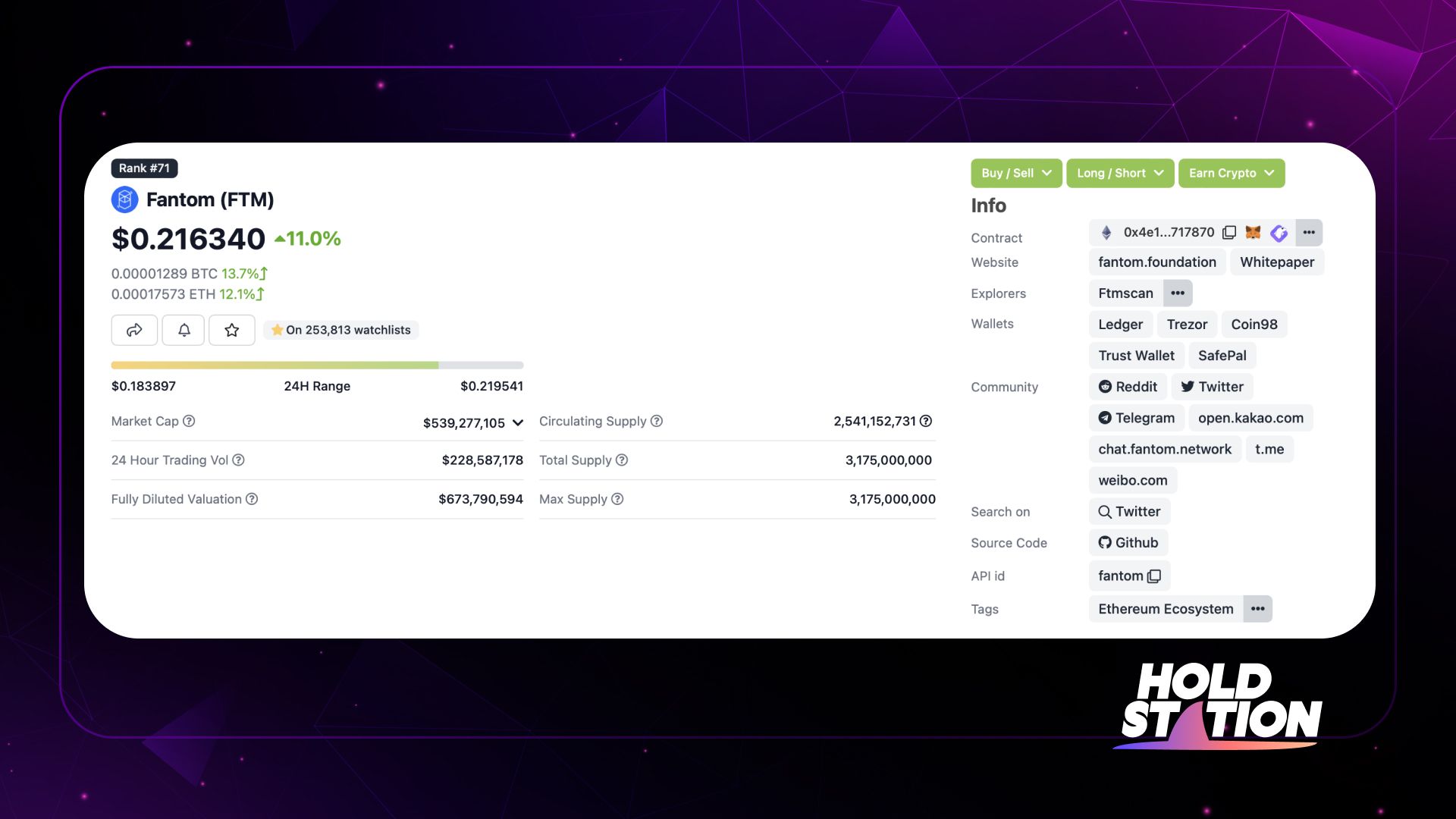Click the Reddit community icon
Image resolution: width=1456 pixels, height=819 pixels.
(1104, 386)
